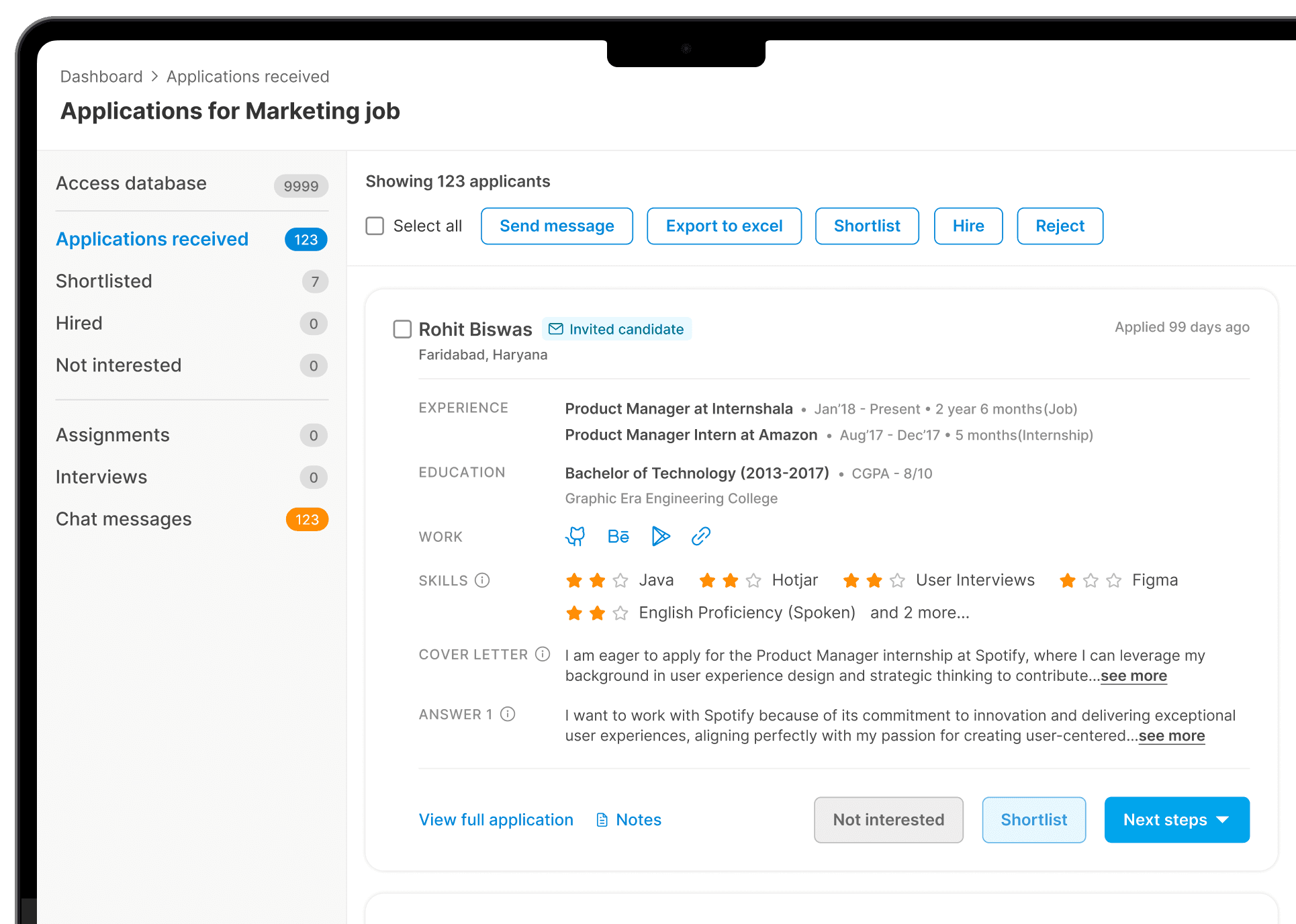Open the Behance portfolio icon
The width and height of the screenshot is (1296, 924).
[618, 537]
